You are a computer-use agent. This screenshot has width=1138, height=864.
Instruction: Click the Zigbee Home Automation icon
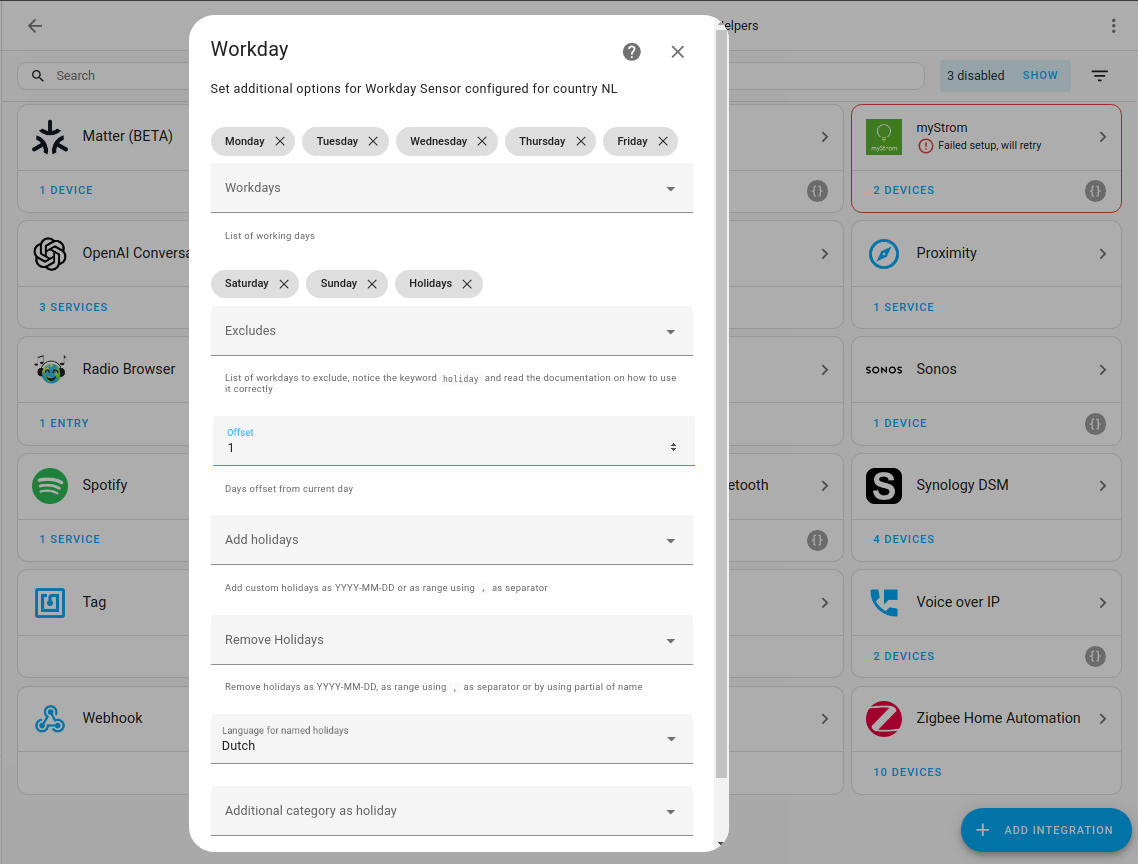coord(883,718)
